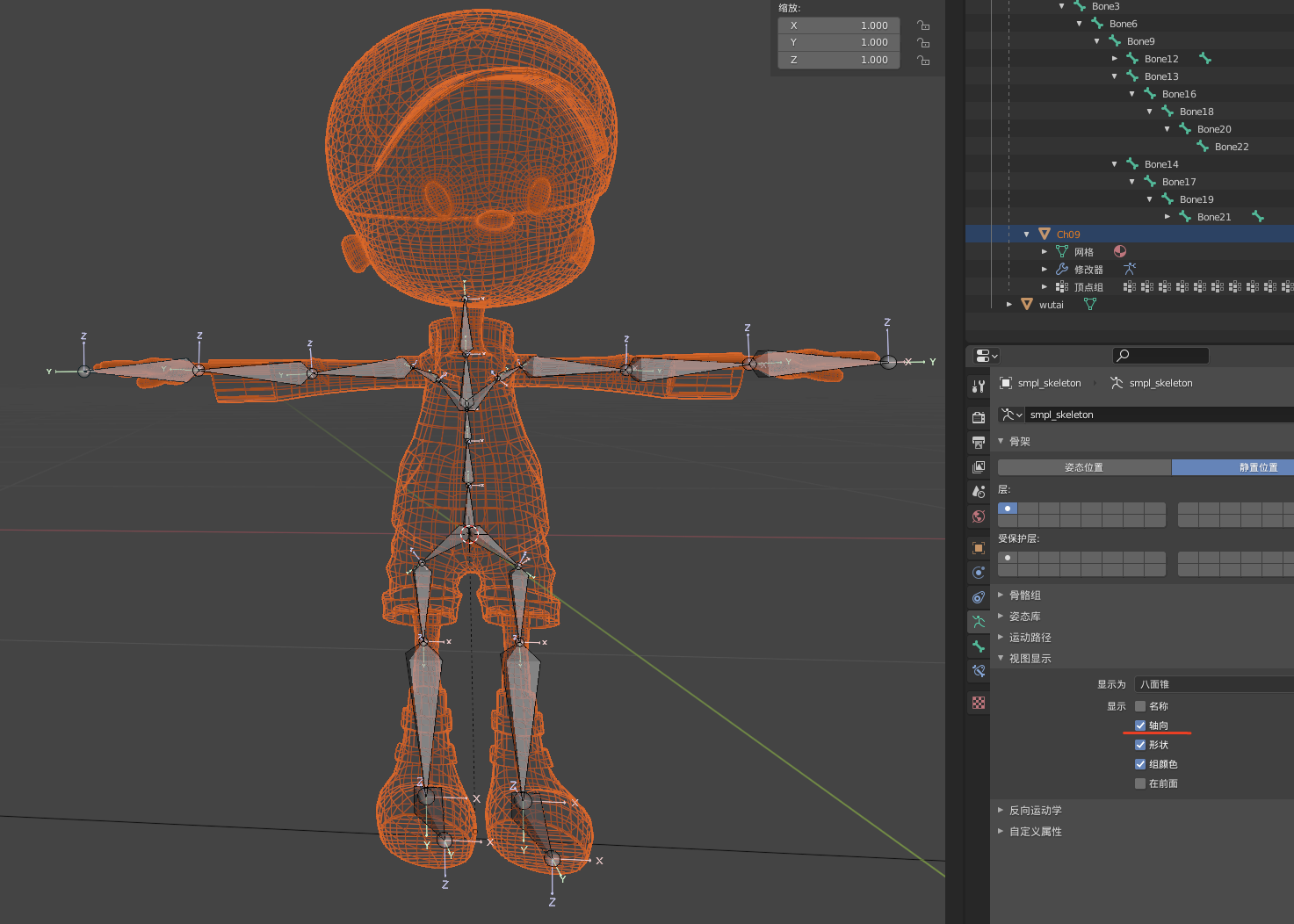Open the Bone properties tab

(x=978, y=646)
